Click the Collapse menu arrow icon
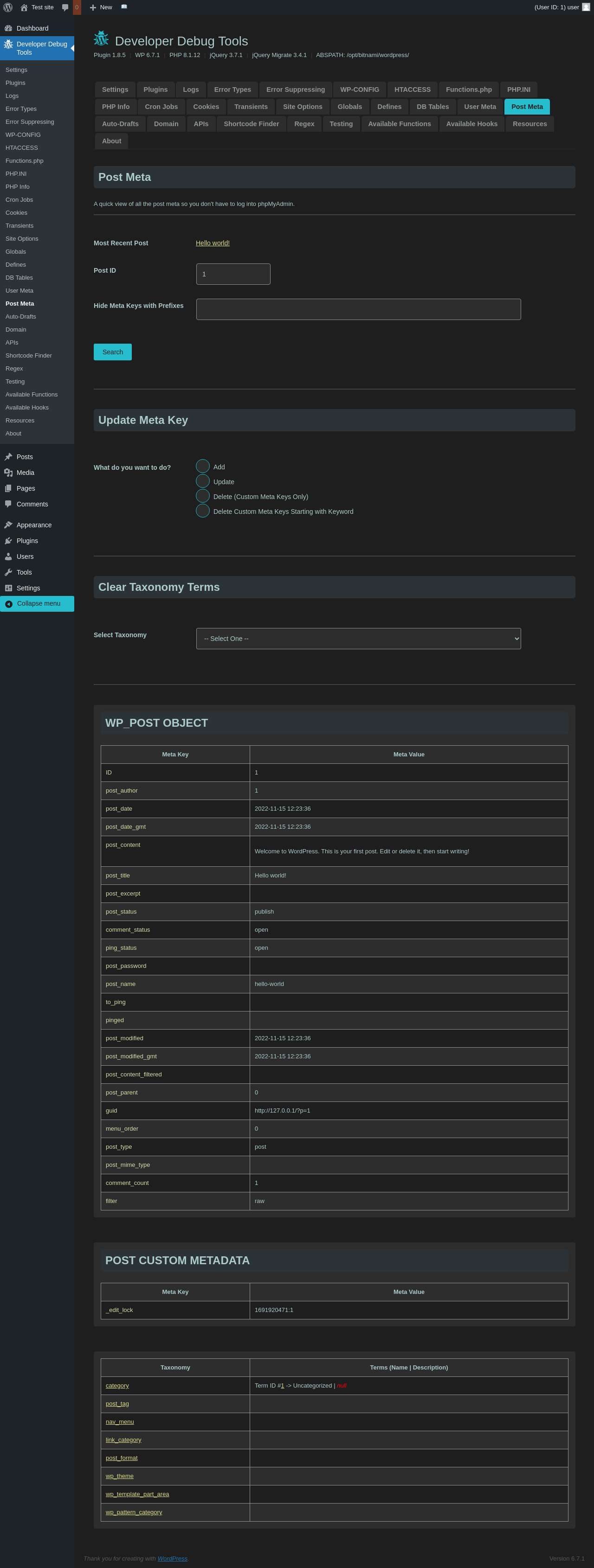This screenshot has width=594, height=1568. point(8,604)
